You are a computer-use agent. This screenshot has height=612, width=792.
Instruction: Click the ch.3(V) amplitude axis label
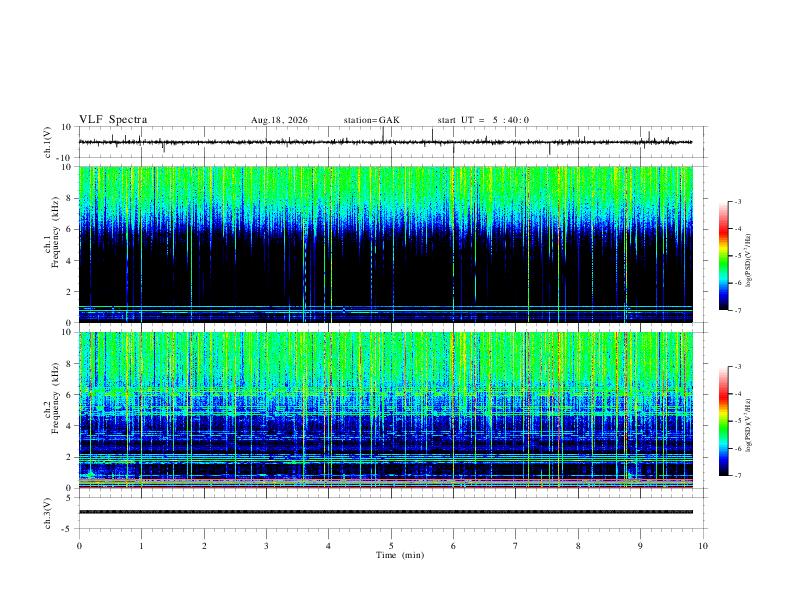(48, 514)
